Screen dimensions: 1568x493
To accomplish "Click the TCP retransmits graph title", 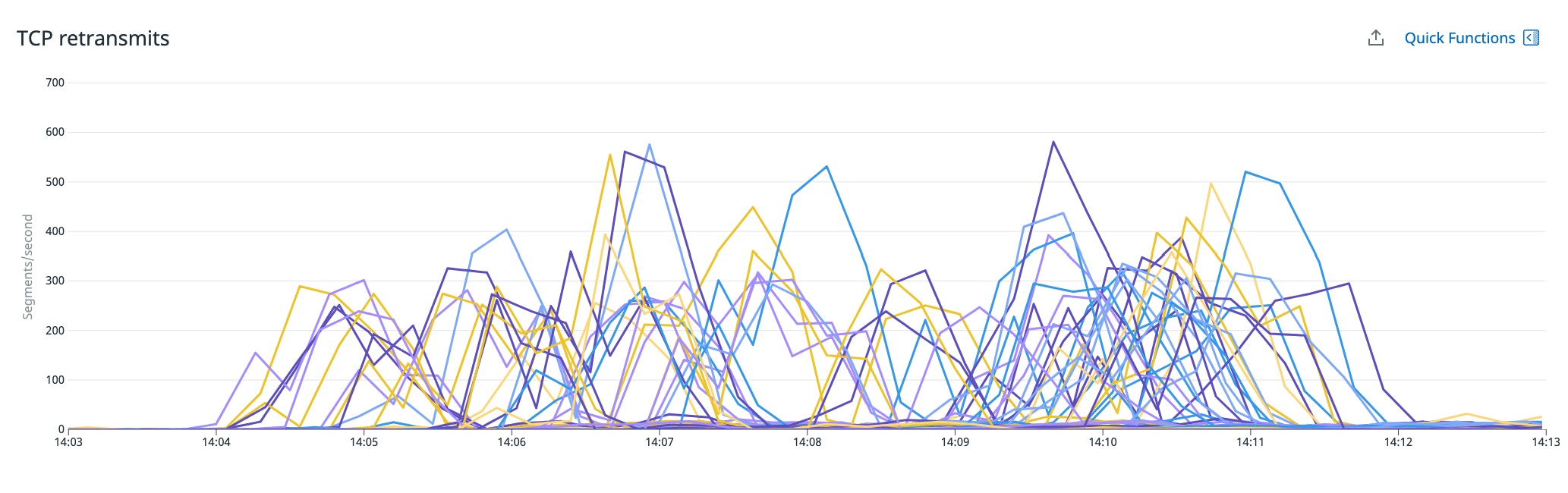I will click(x=93, y=38).
